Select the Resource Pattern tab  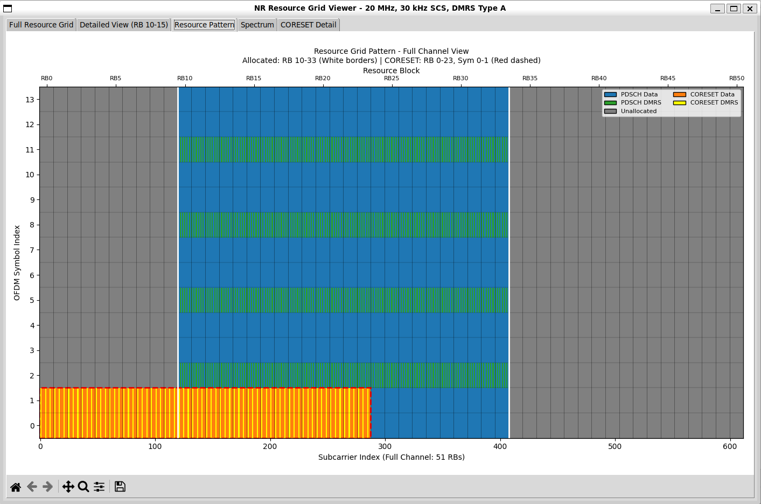[204, 25]
